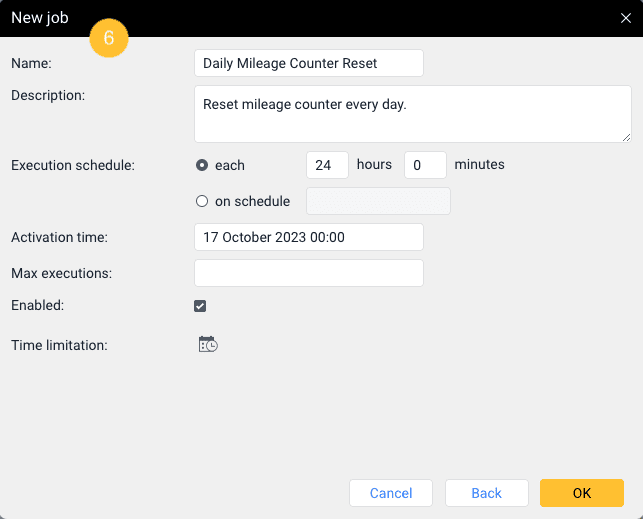Click the empty Max executions field

(x=308, y=273)
